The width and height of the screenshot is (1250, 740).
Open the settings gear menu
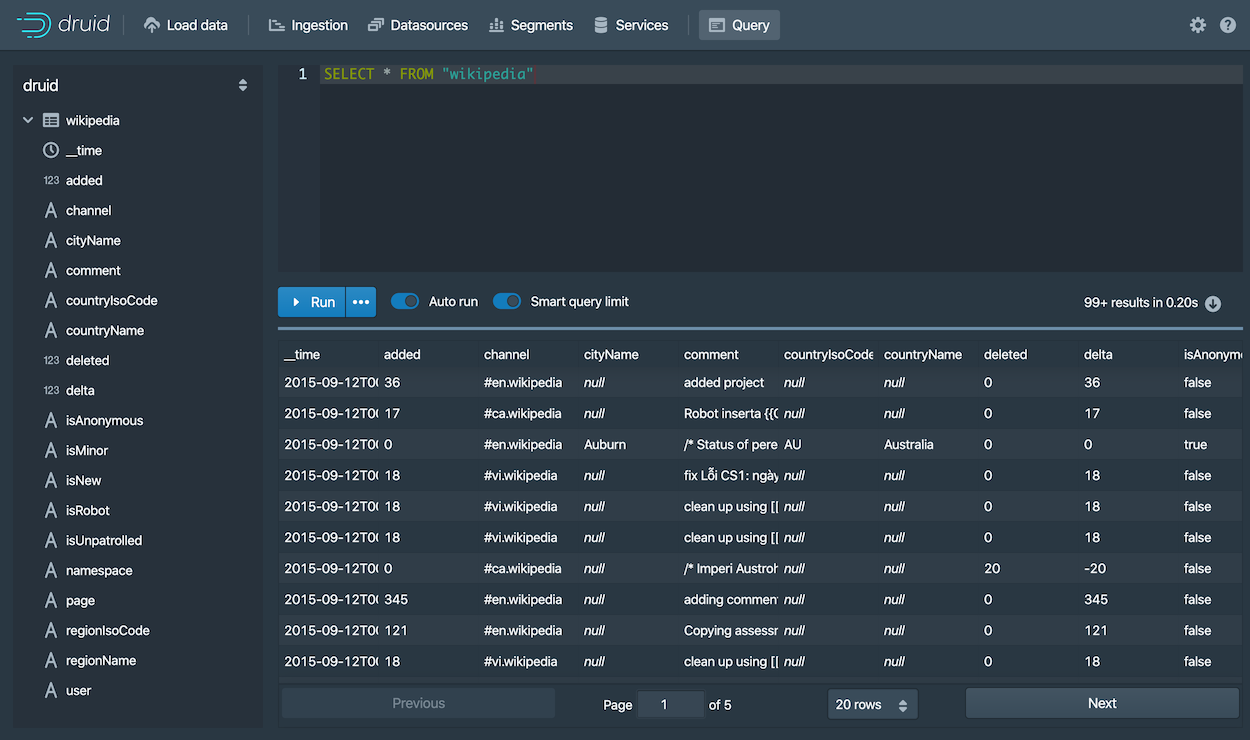[1198, 25]
